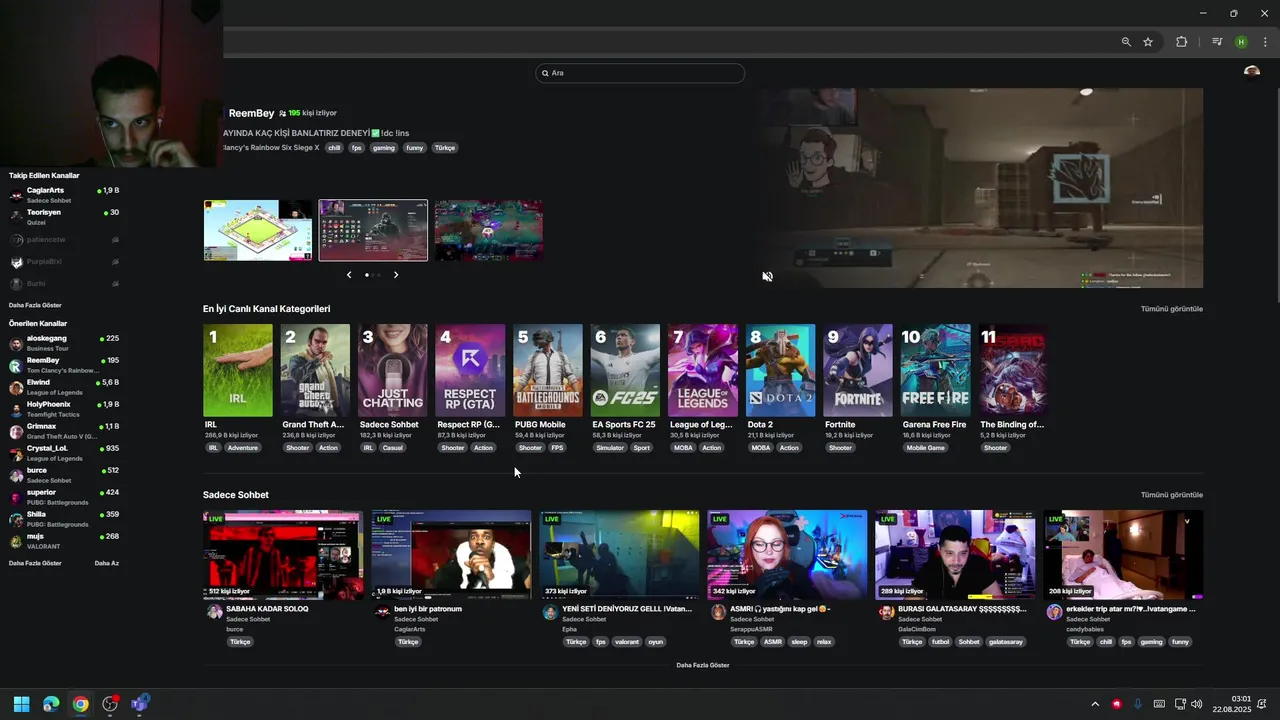Click CaglarArts avatar in followed channels
The height and width of the screenshot is (720, 1280).
pos(16,195)
